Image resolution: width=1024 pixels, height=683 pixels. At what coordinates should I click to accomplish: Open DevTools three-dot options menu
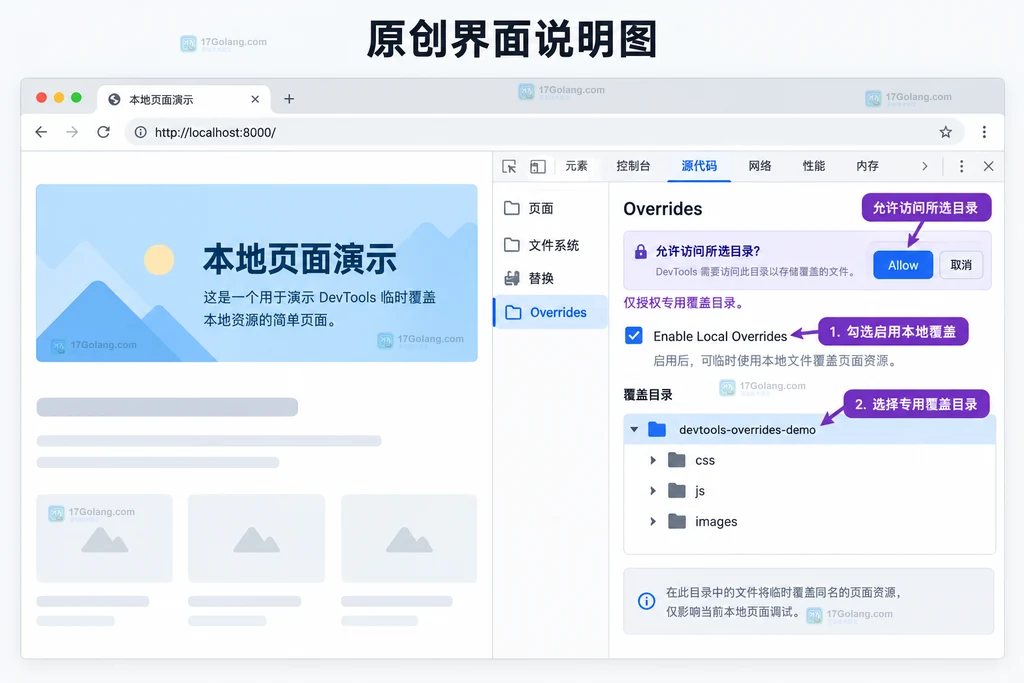point(961,167)
